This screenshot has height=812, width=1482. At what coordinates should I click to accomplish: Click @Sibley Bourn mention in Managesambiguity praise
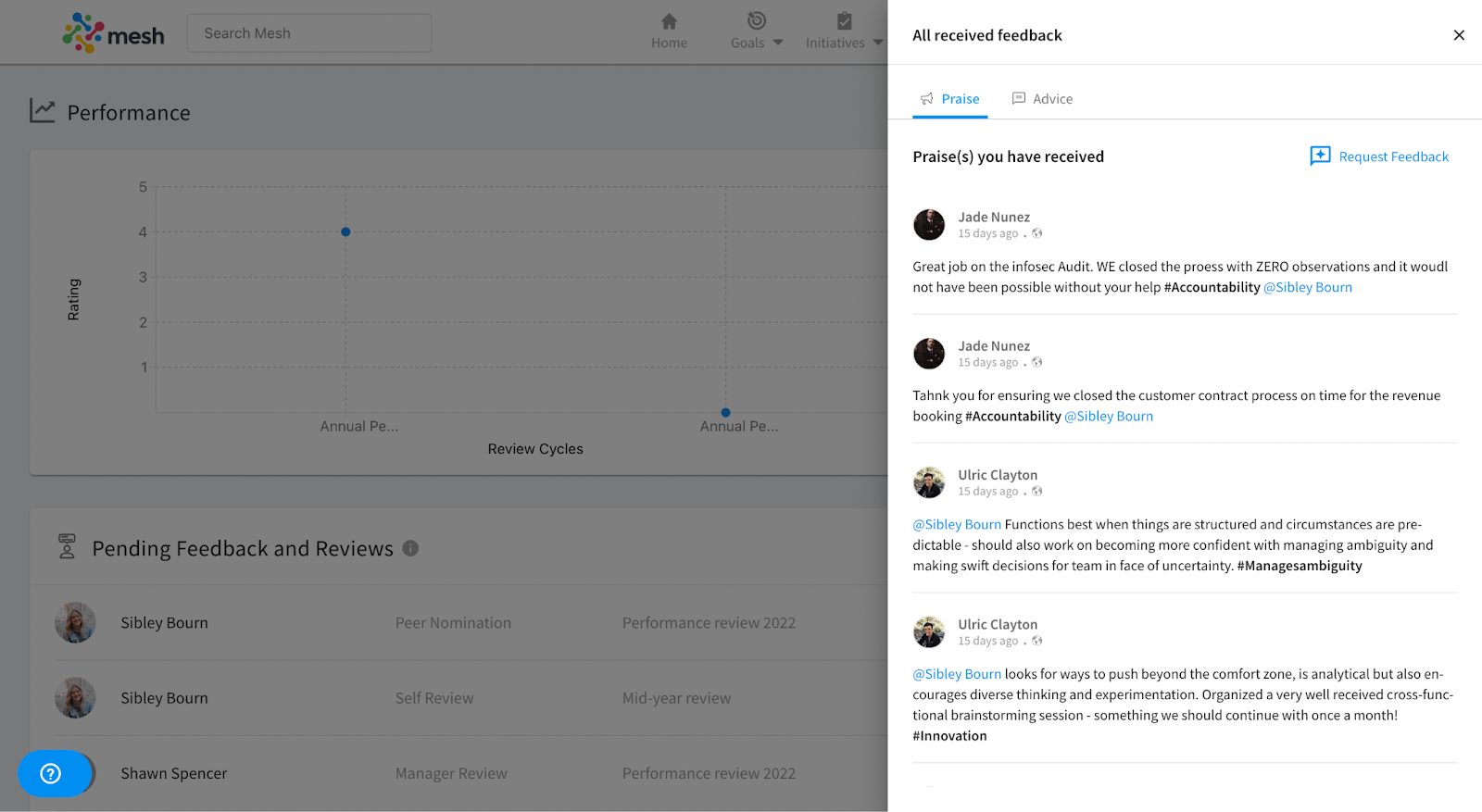[x=957, y=524]
